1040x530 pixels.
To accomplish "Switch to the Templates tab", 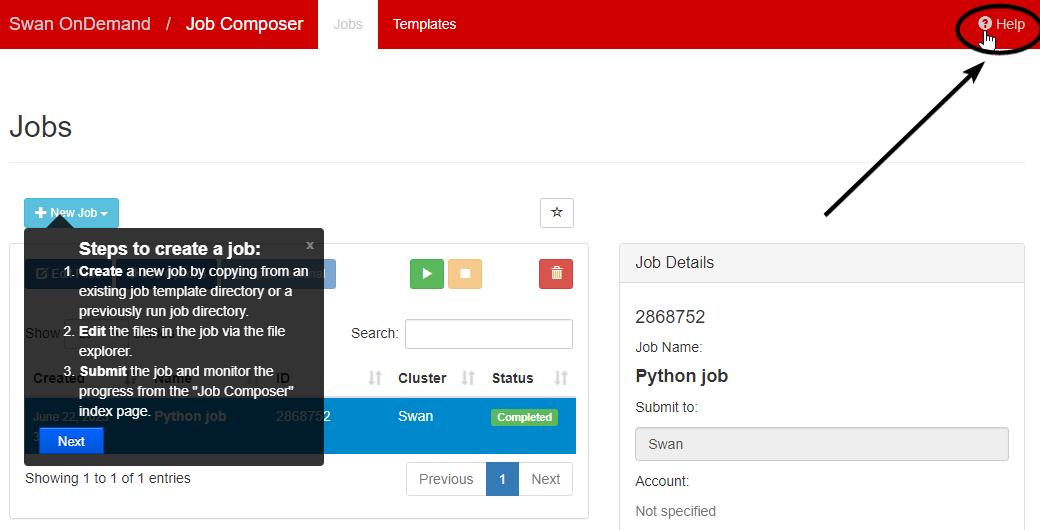I will coord(424,24).
